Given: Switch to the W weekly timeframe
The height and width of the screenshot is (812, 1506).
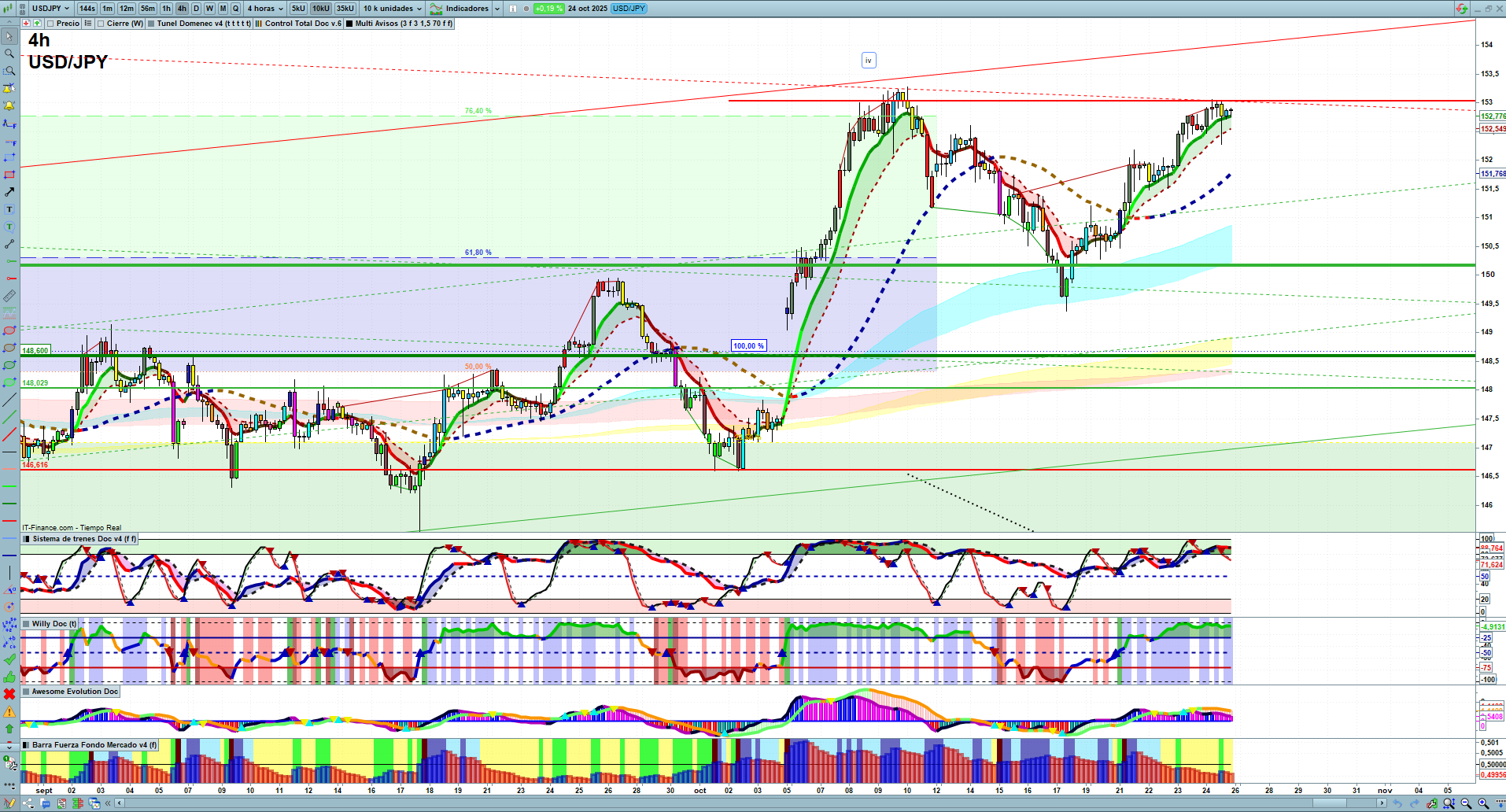Looking at the screenshot, I should 210,9.
